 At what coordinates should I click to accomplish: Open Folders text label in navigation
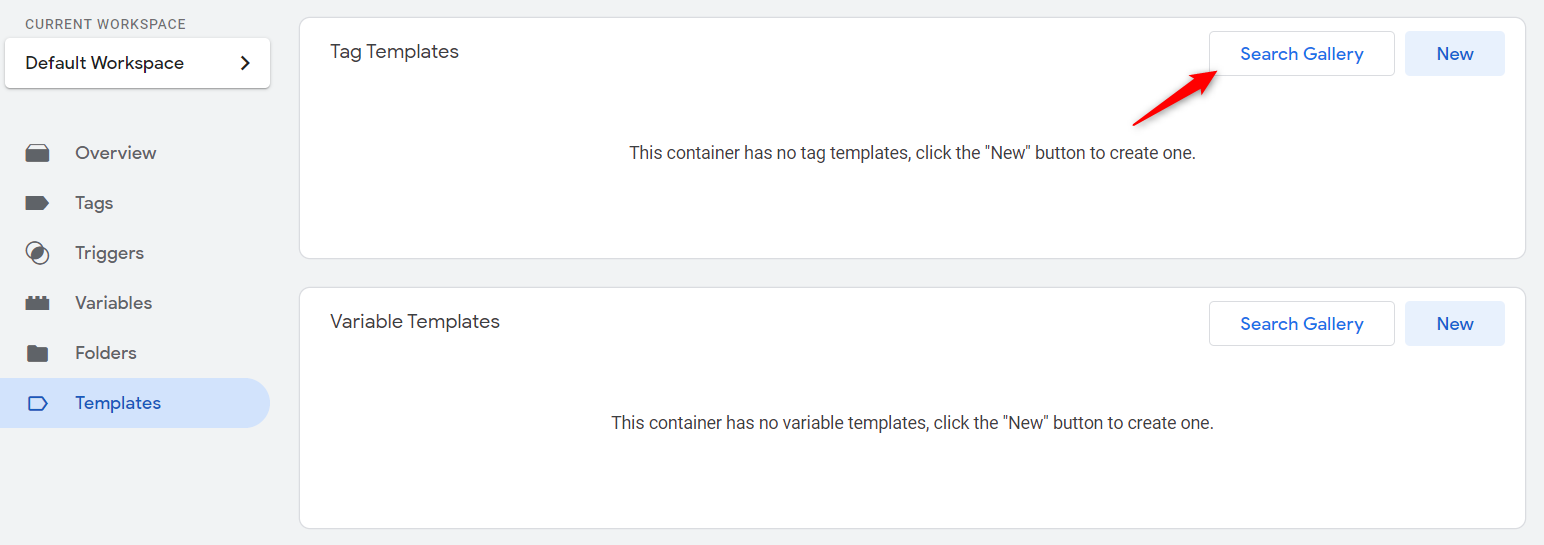[105, 353]
